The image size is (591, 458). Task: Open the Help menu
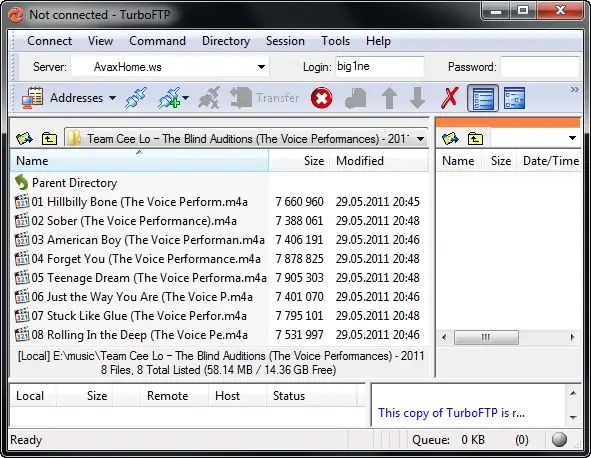click(x=378, y=41)
